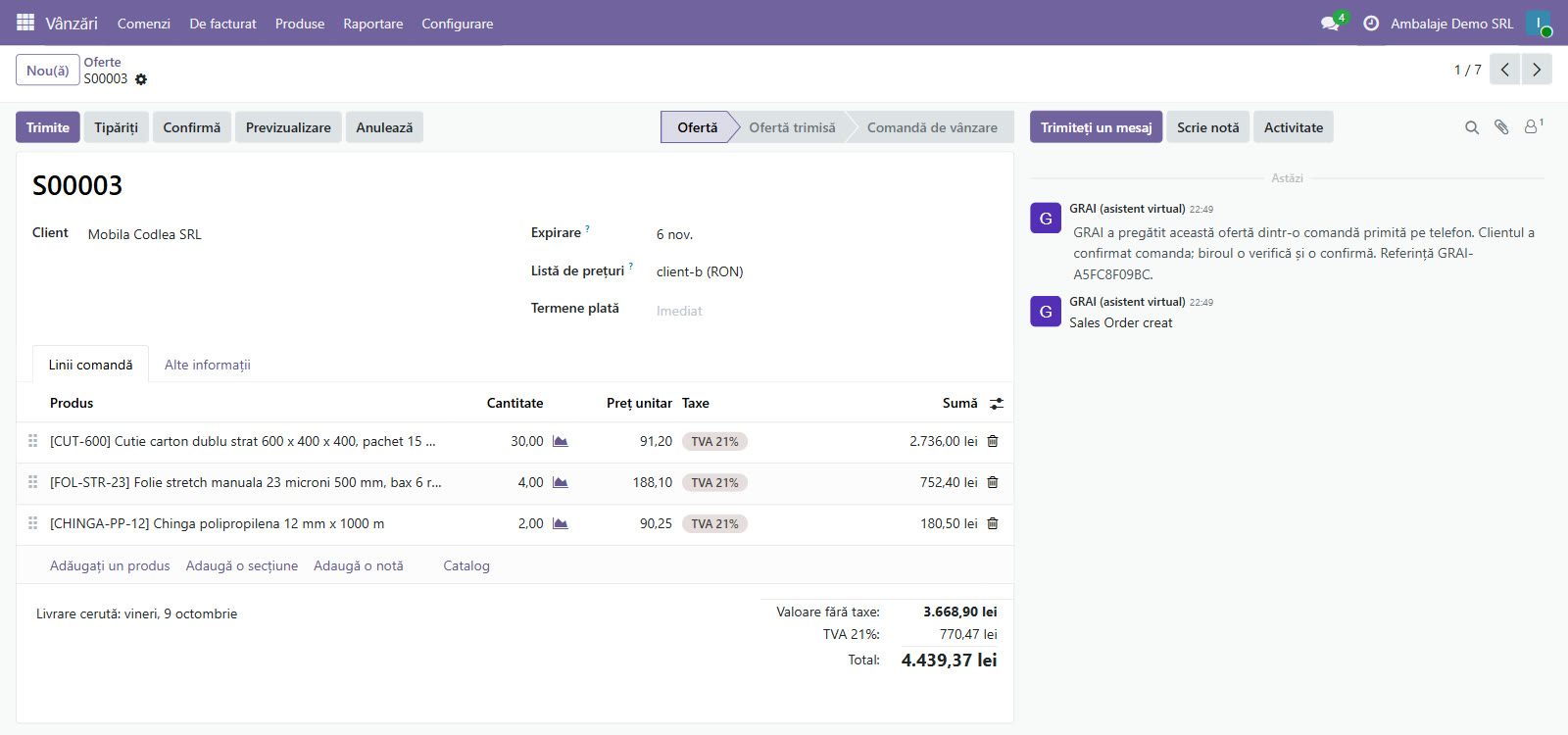Open the Raportare menu
This screenshot has height=735, width=1568.
pos(373,24)
